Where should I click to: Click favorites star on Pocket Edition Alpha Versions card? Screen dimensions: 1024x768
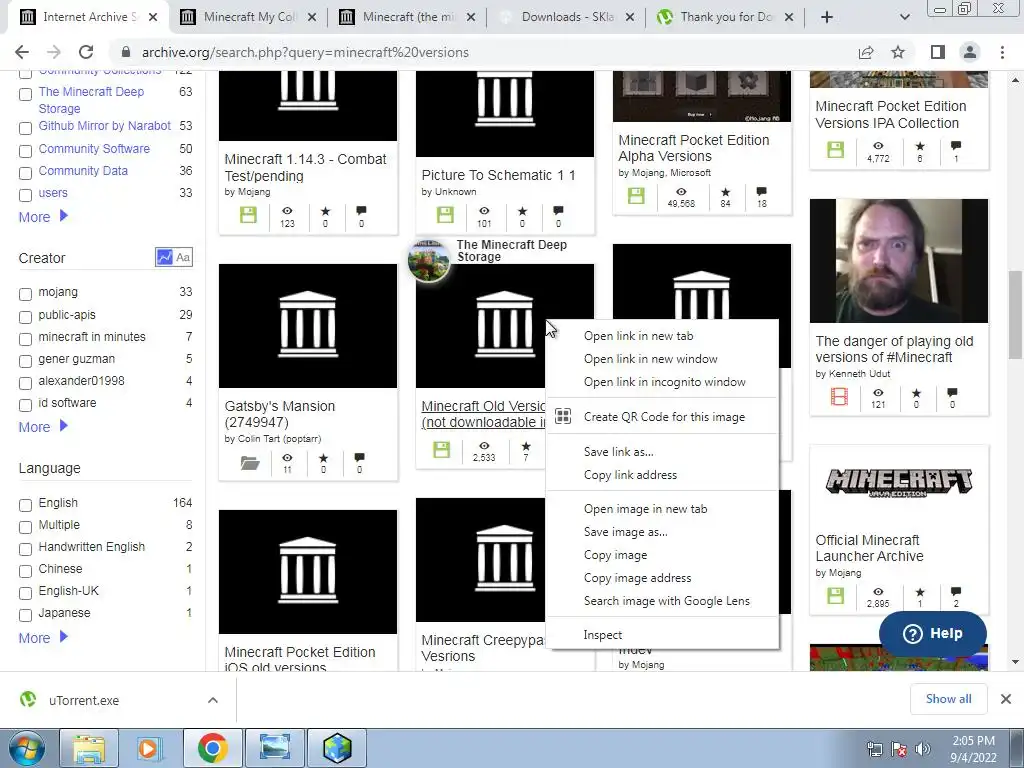pos(726,192)
